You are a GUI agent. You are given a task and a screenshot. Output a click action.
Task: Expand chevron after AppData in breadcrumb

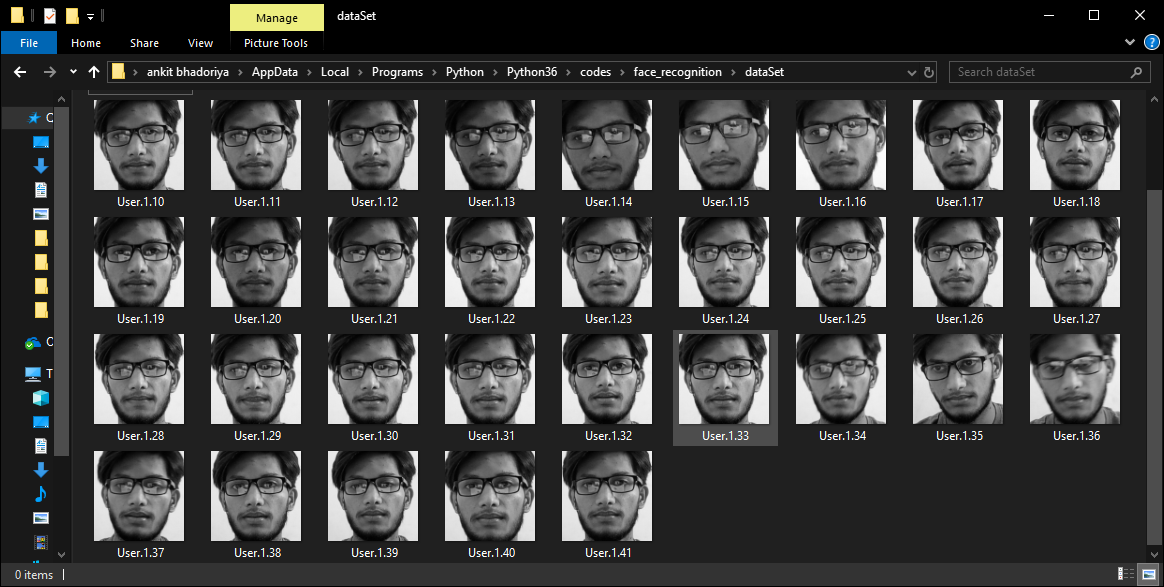point(310,72)
